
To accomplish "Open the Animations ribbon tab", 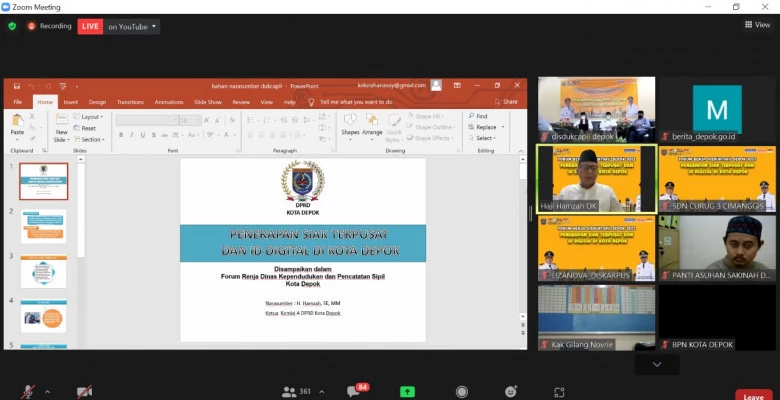I will 169,101.
